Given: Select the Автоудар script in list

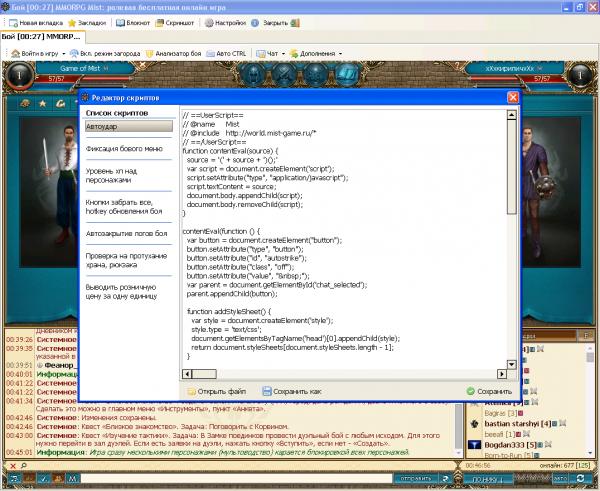Looking at the screenshot, I should coord(129,127).
